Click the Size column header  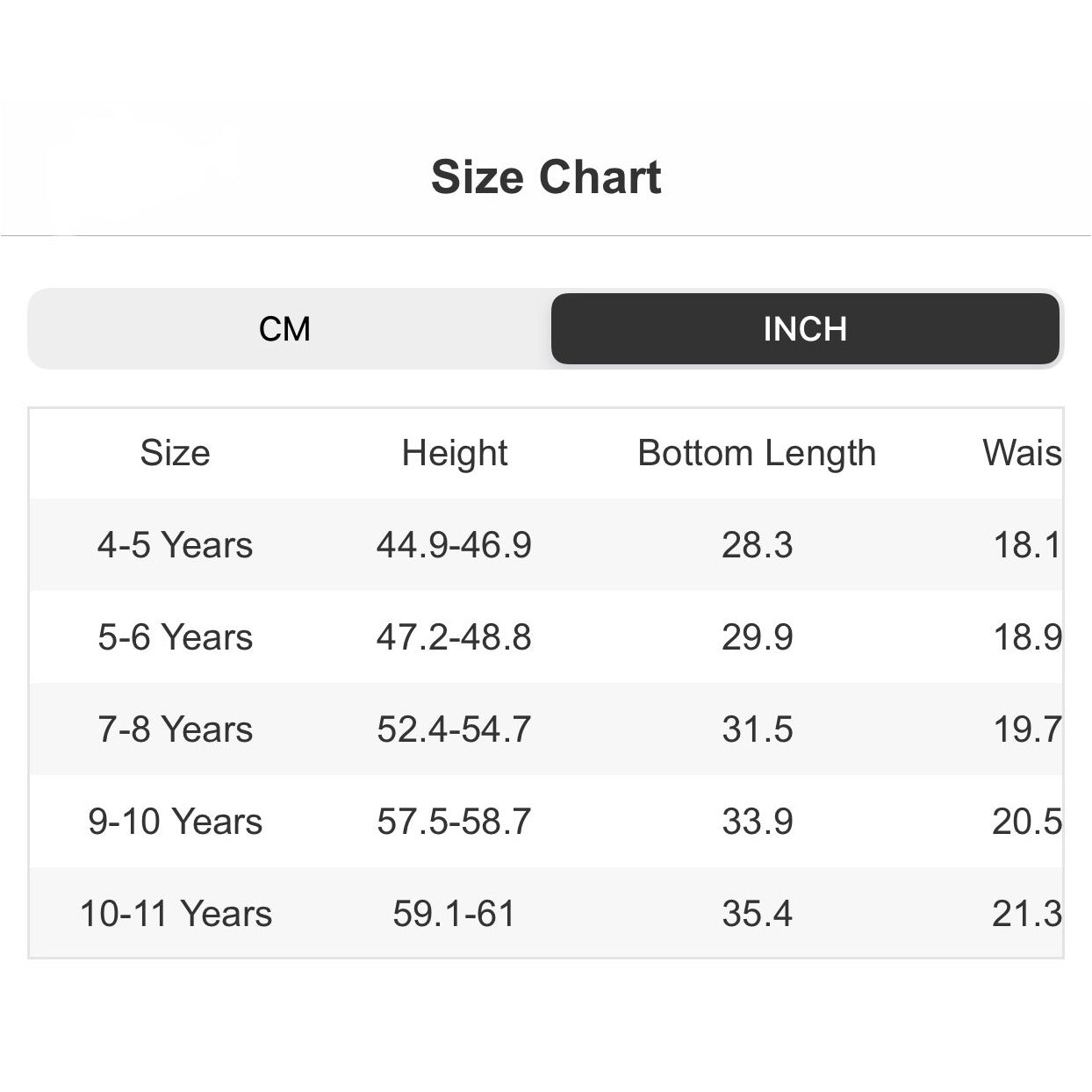coord(175,453)
